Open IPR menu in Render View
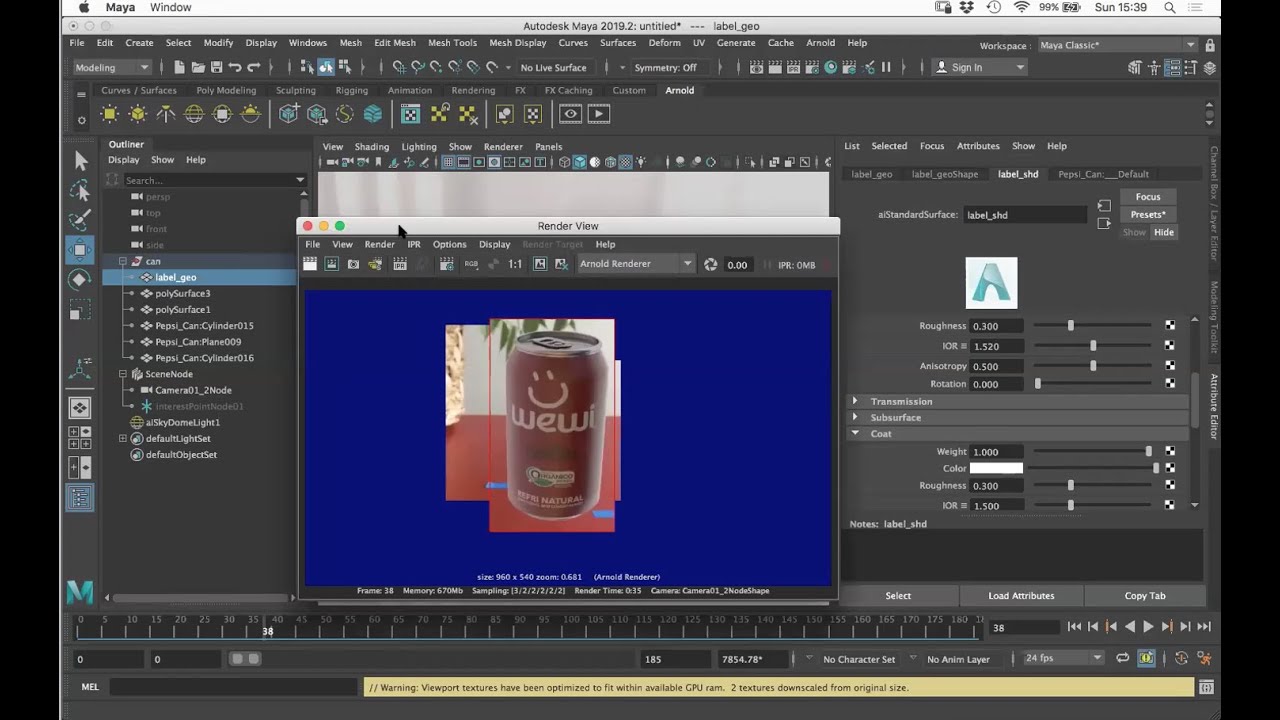Viewport: 1280px width, 720px height. pyautogui.click(x=414, y=244)
